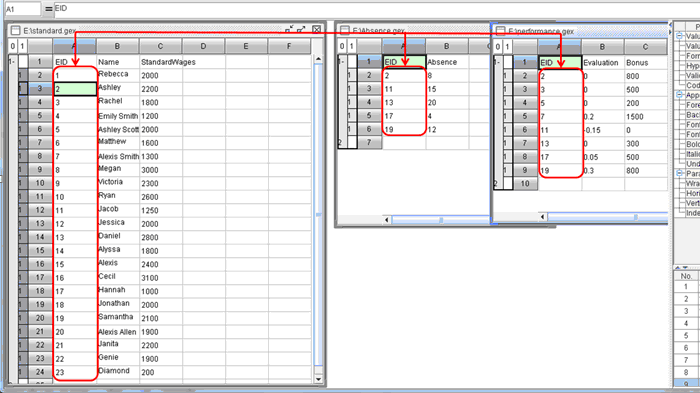
Task: Click the cell name box showing A1
Action: tap(22, 9)
